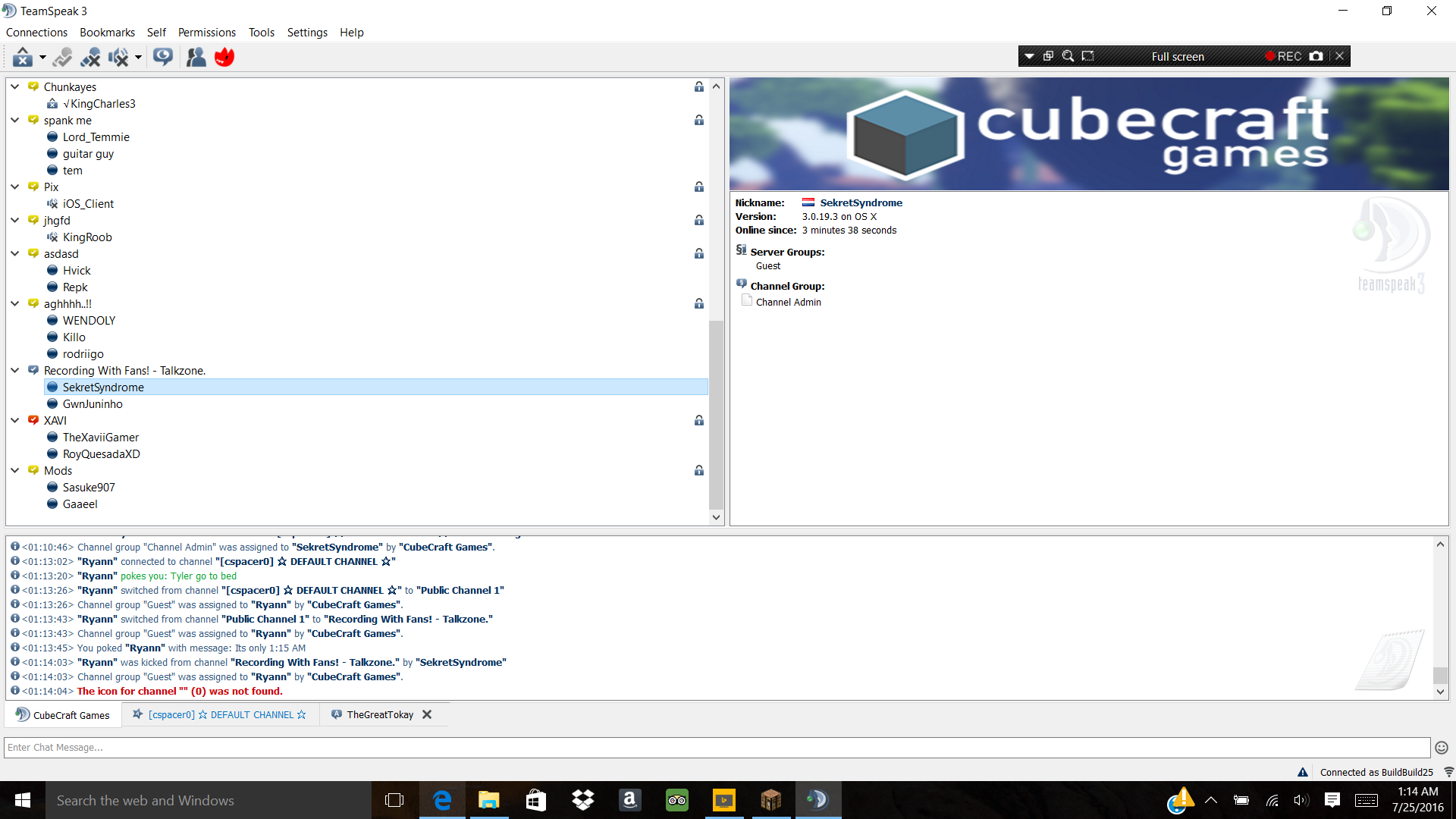Collapse the aghhhh..!! channel
The width and height of the screenshot is (1456, 819).
click(14, 303)
